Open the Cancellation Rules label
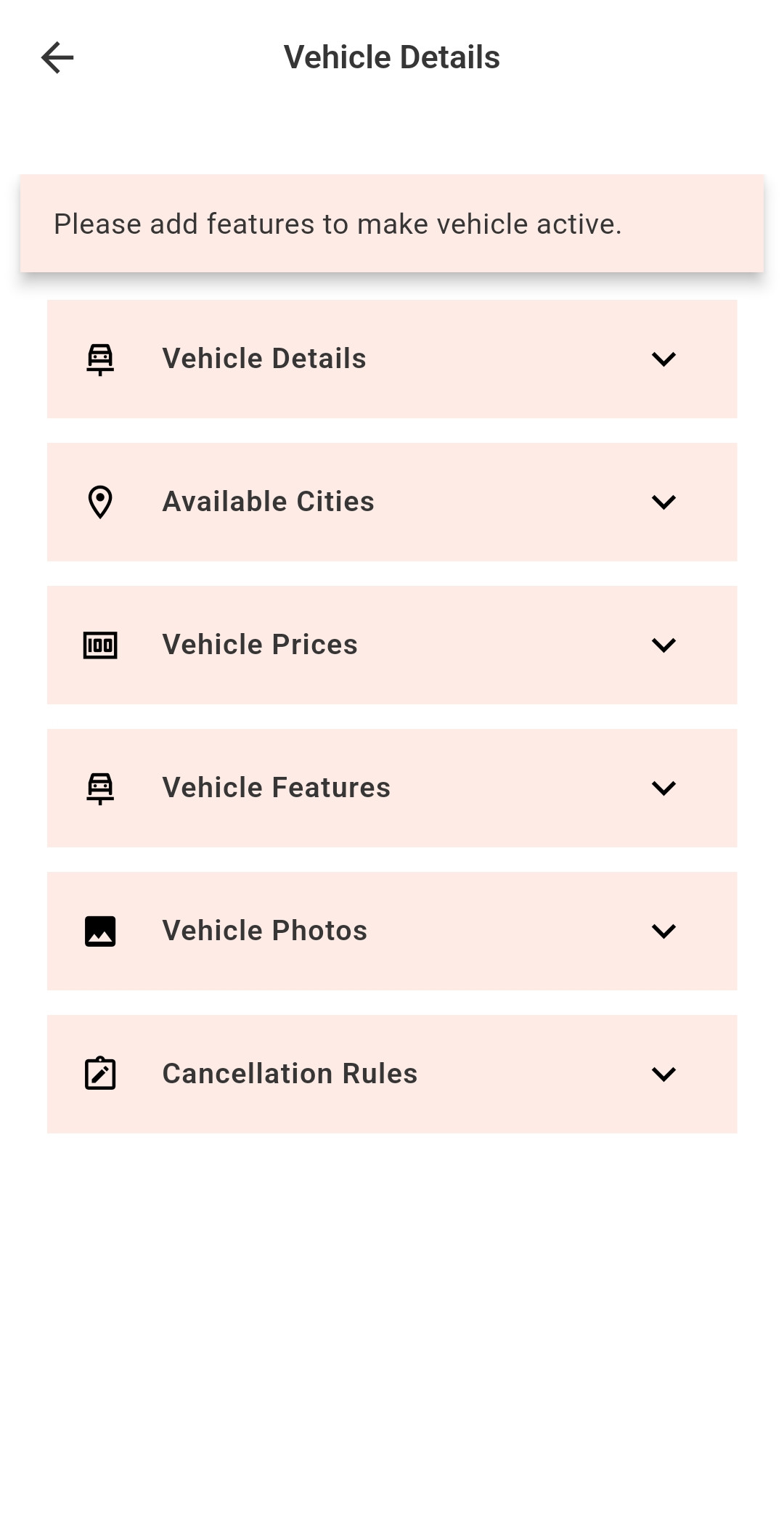The width and height of the screenshot is (784, 1529). click(290, 1074)
